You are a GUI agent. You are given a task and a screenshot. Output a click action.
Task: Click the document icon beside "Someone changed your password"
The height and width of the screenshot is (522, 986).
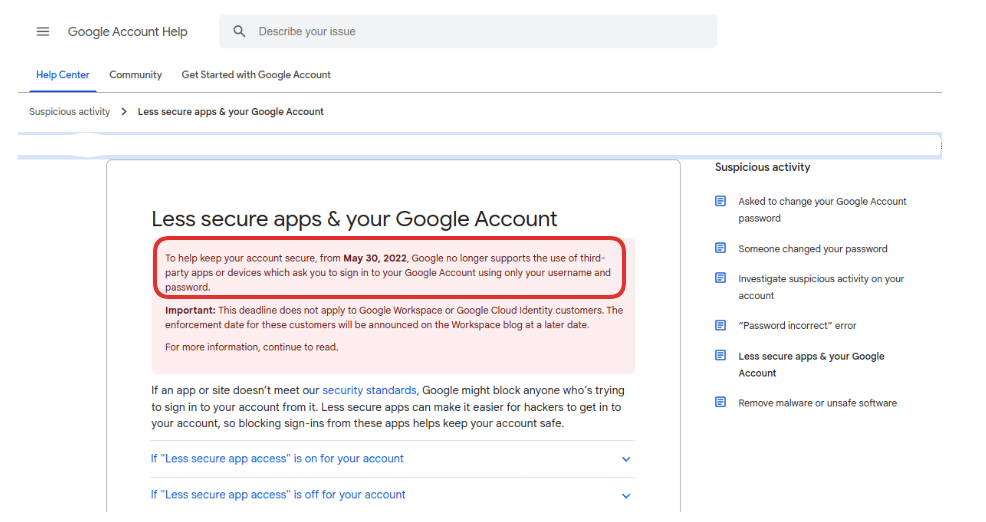tap(720, 248)
